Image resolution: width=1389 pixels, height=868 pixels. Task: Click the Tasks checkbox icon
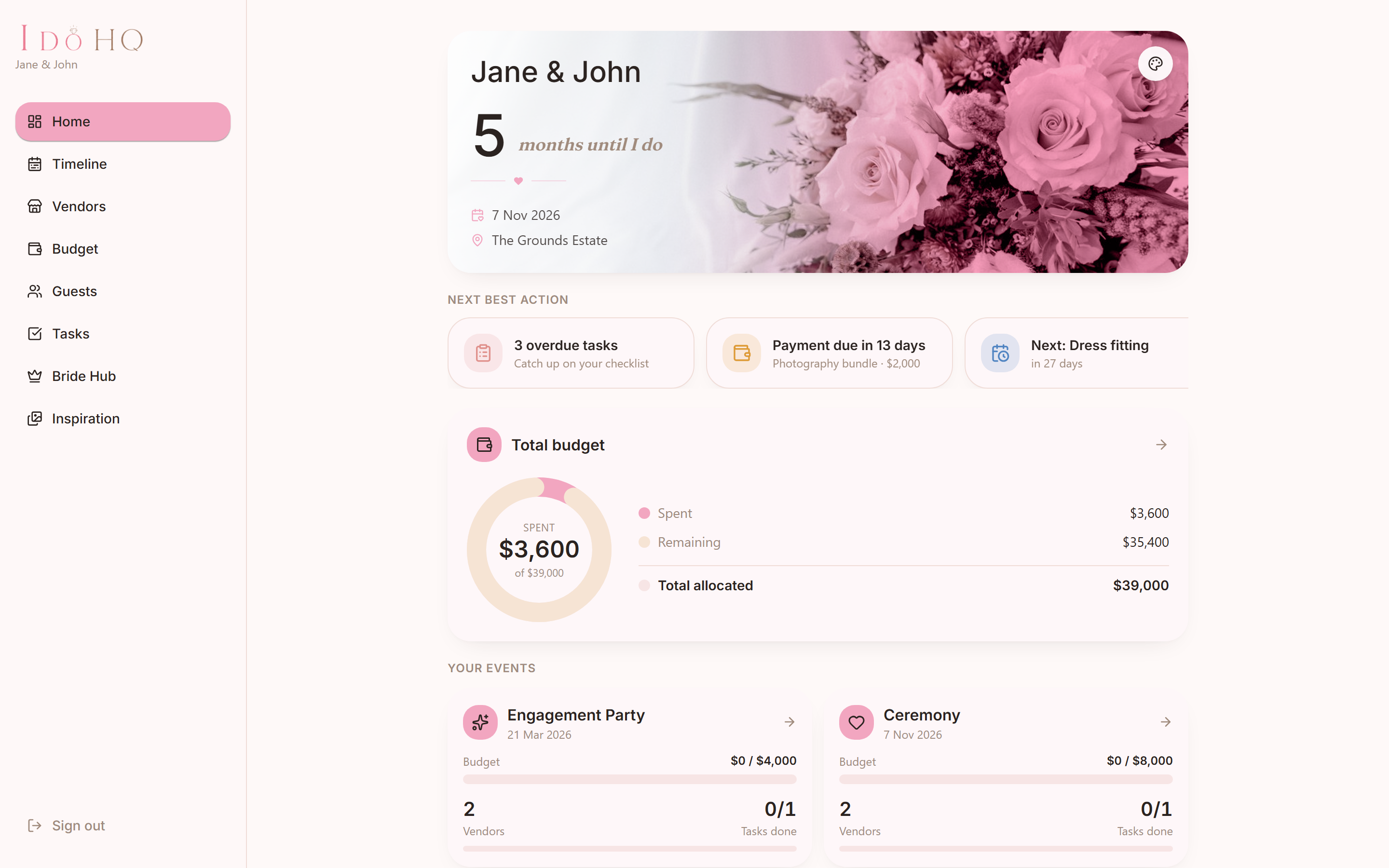tap(34, 334)
